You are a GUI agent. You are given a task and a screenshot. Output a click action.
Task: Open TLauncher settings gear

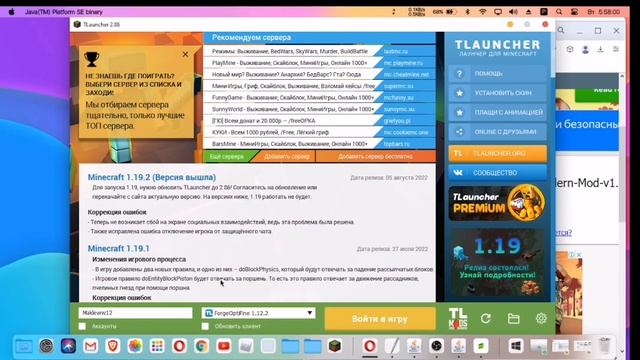(541, 318)
